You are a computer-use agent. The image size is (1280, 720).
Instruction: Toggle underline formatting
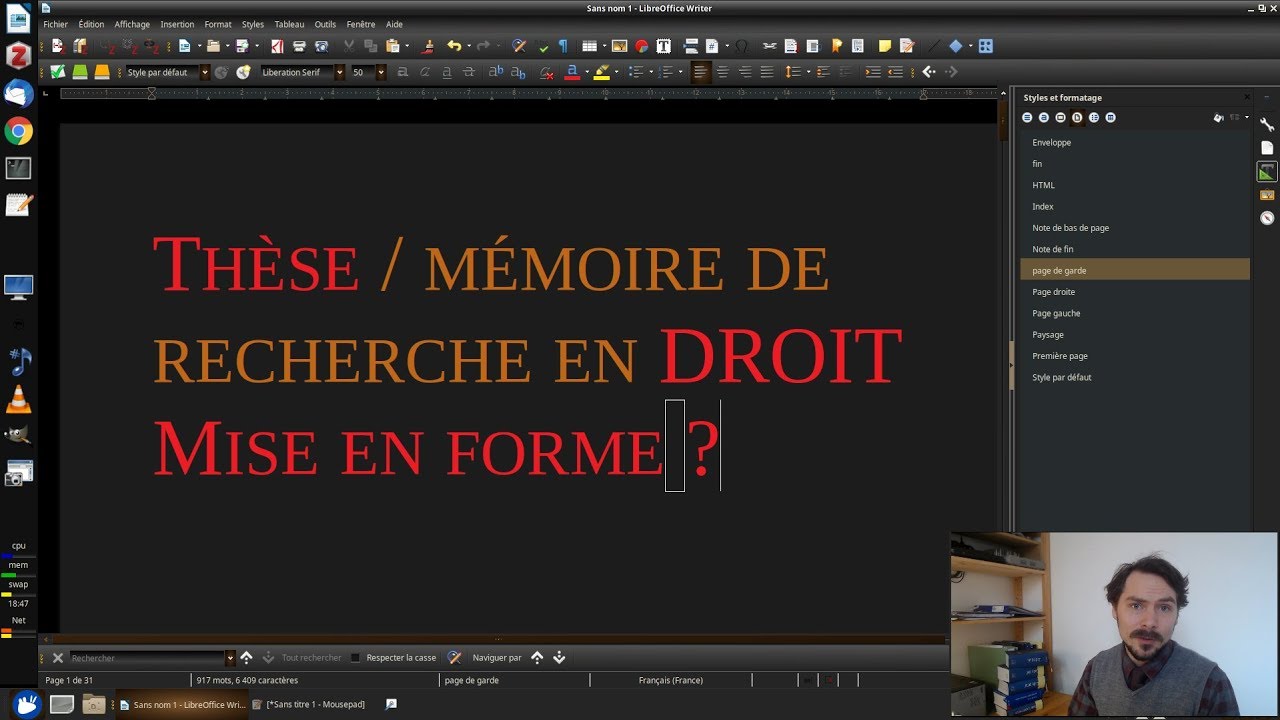click(447, 72)
